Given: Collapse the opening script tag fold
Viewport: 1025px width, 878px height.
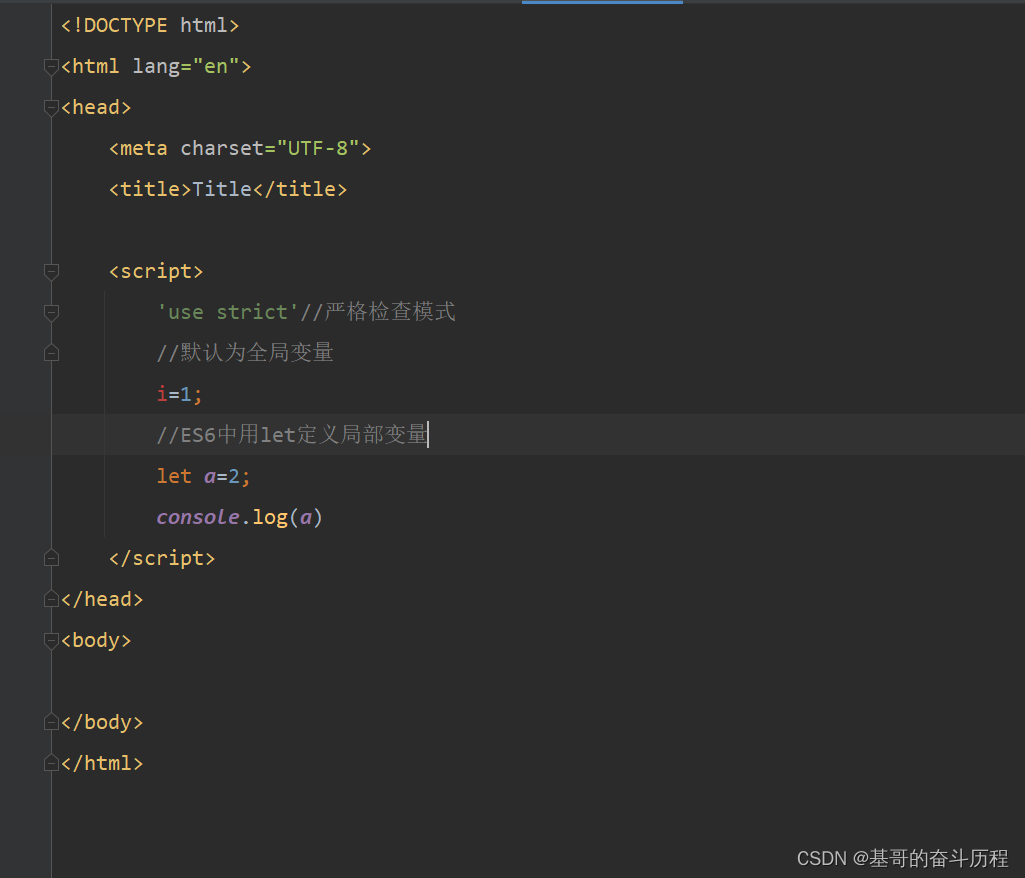Looking at the screenshot, I should tap(51, 272).
